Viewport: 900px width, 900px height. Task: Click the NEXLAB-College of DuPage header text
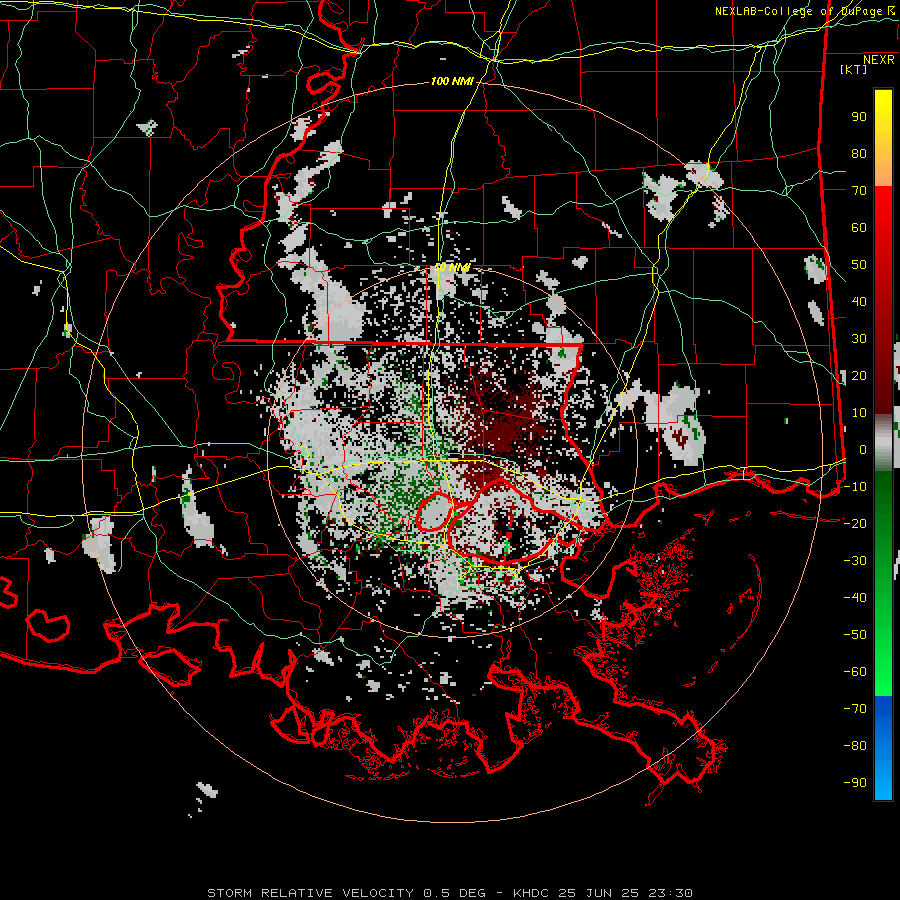point(805,11)
